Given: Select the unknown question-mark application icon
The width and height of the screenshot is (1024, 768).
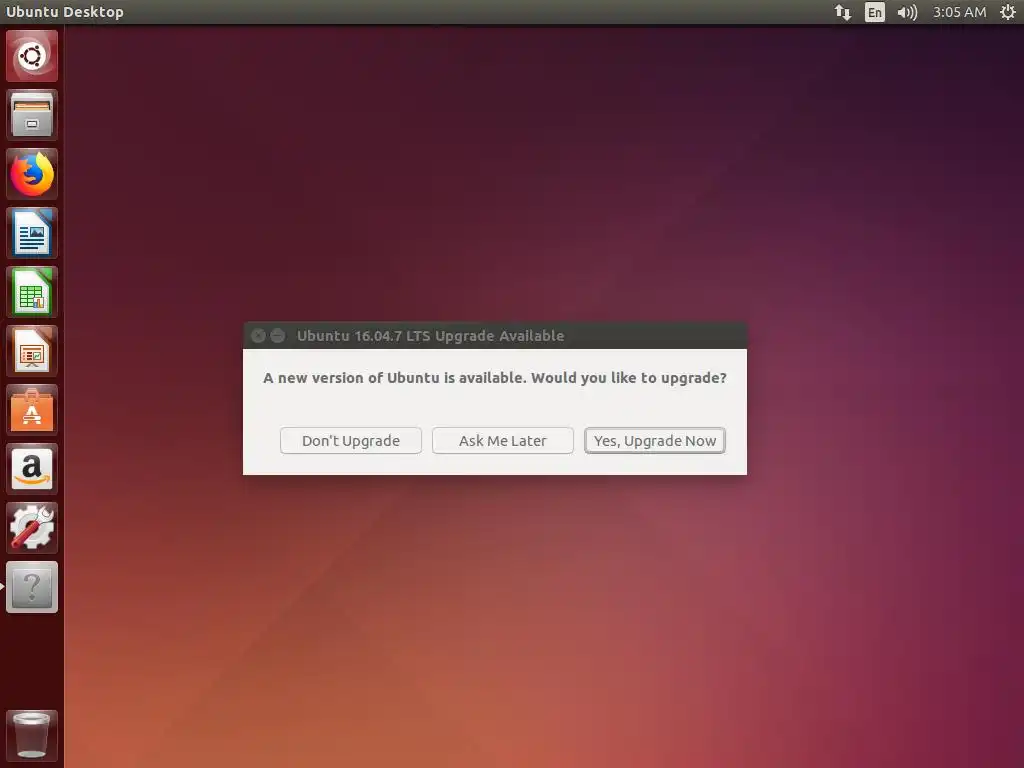Looking at the screenshot, I should click(x=31, y=587).
